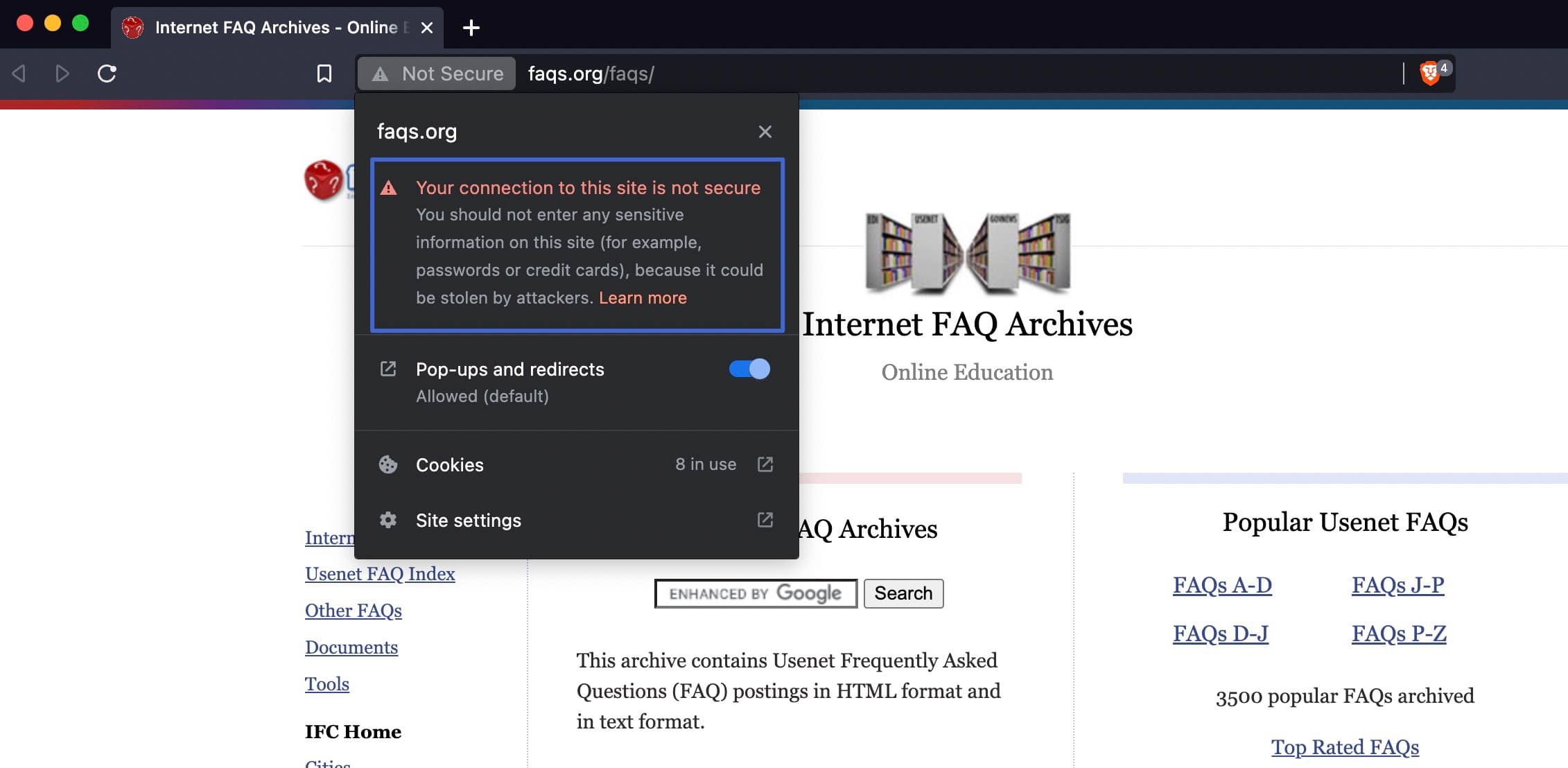Click the Search button

tap(903, 593)
